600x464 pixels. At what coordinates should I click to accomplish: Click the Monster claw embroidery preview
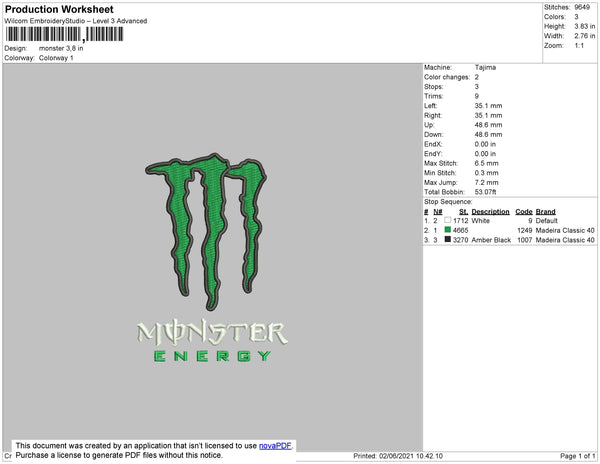click(207, 231)
